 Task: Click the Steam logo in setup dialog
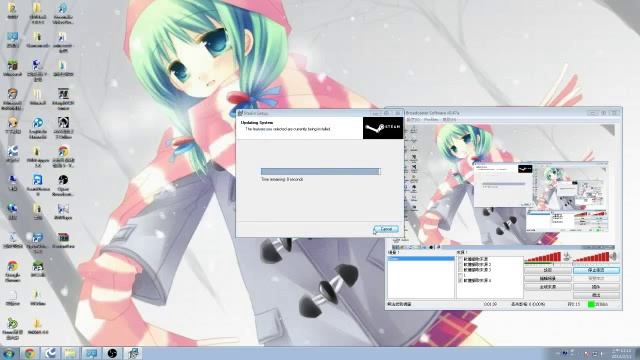coord(383,128)
